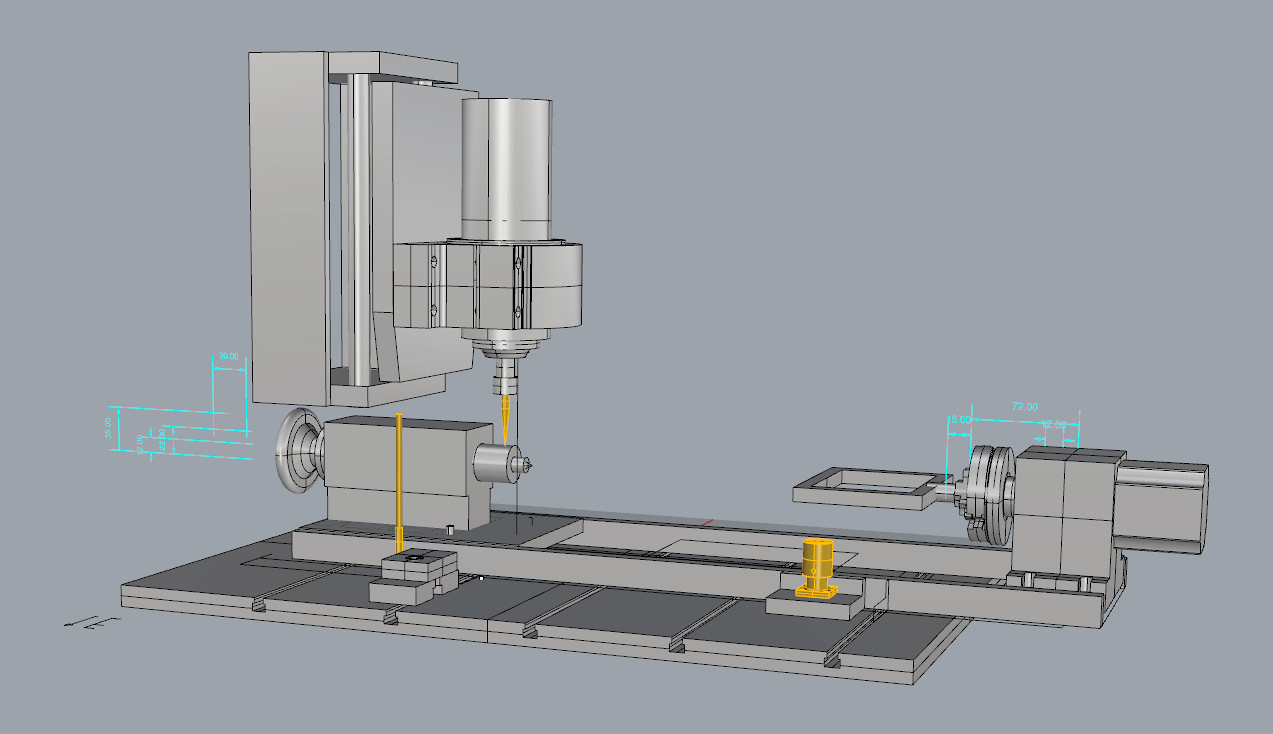Select the tall vertical column slab on the left
1273x734 pixels.
287,228
